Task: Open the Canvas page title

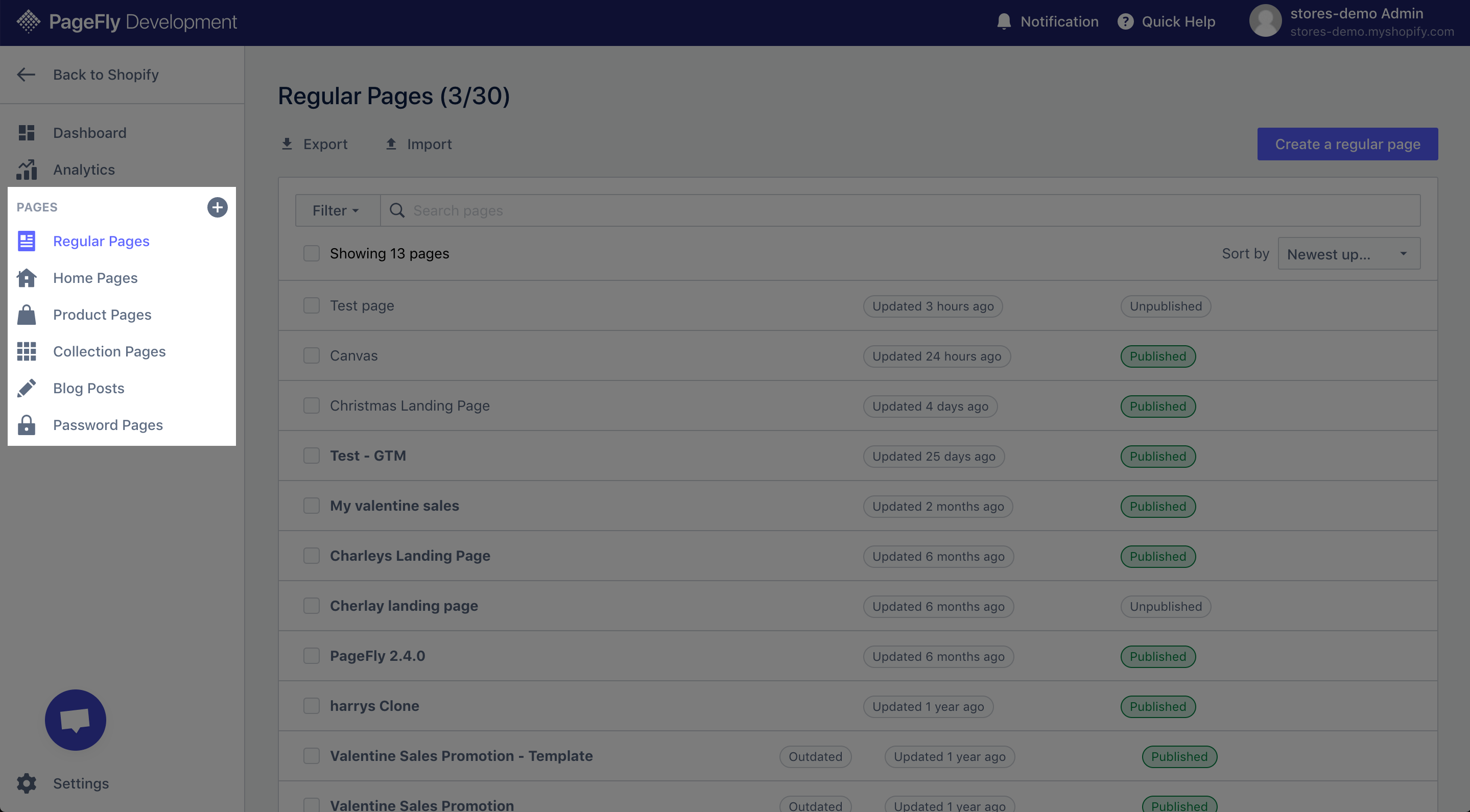Action: pyautogui.click(x=354, y=356)
